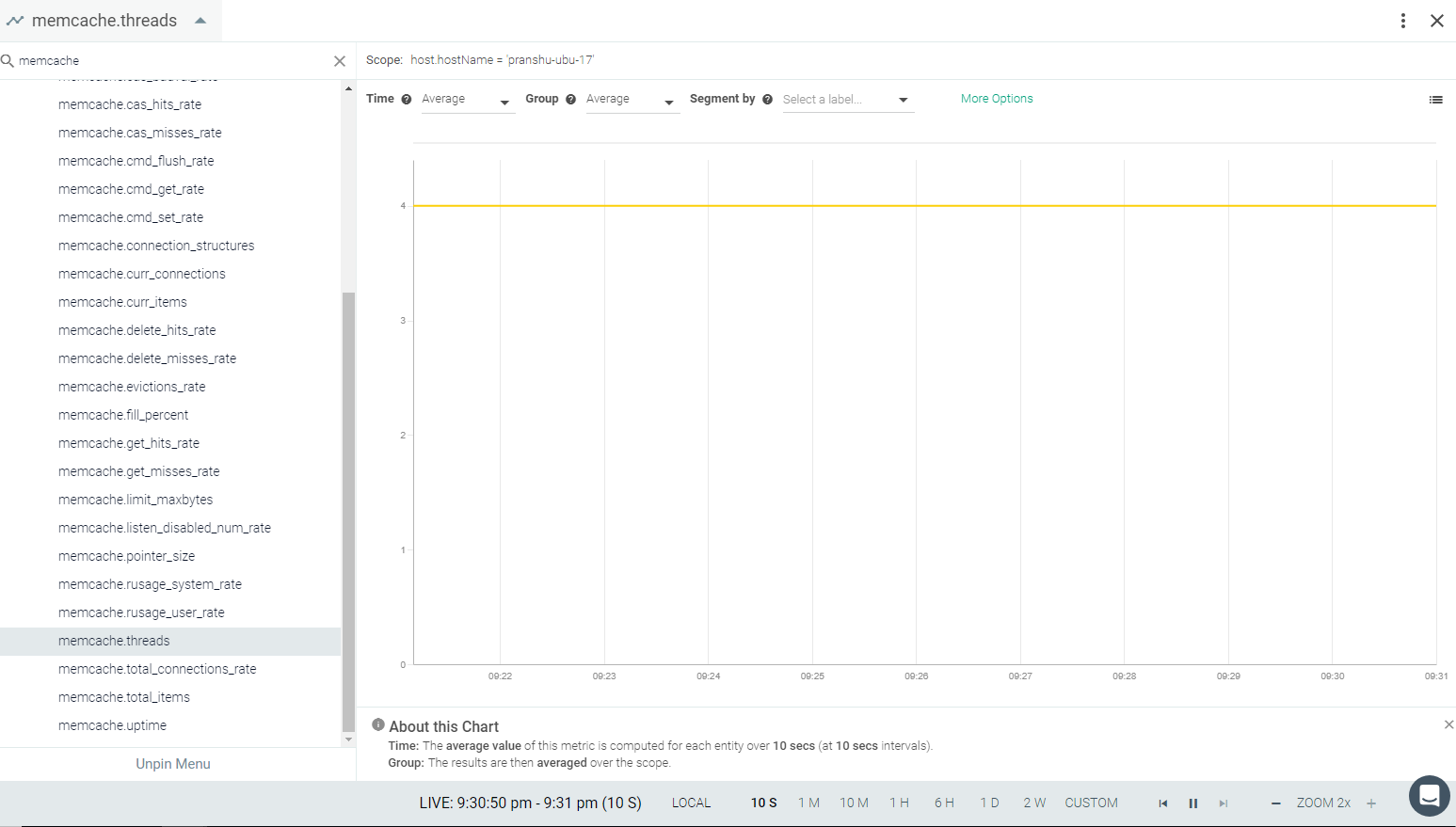Collapse the memcache.threads title dropdown
The image size is (1456, 827).
coord(200,21)
